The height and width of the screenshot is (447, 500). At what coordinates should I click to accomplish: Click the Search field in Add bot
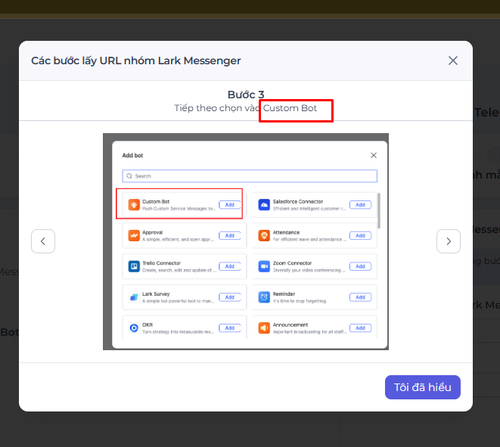click(x=250, y=176)
